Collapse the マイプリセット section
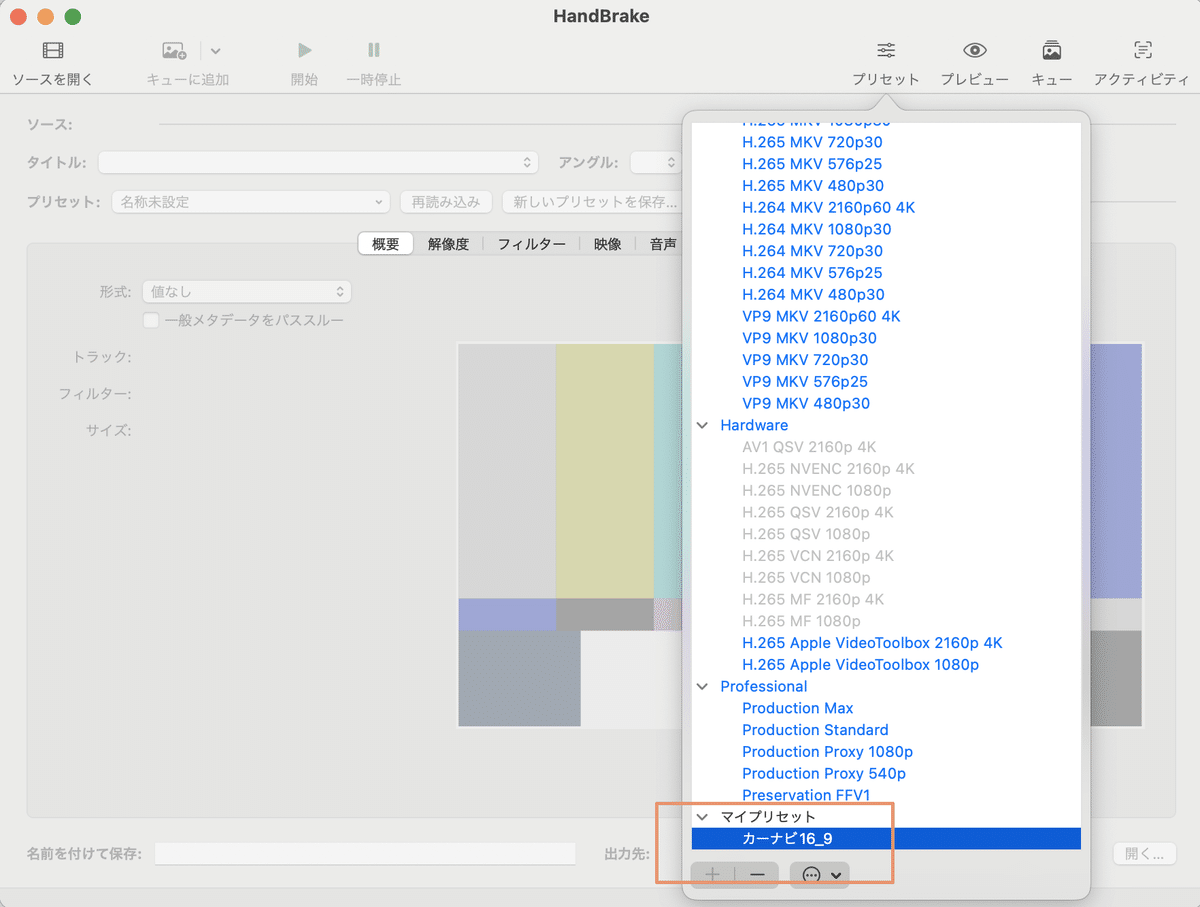The width and height of the screenshot is (1200, 907). point(702,816)
